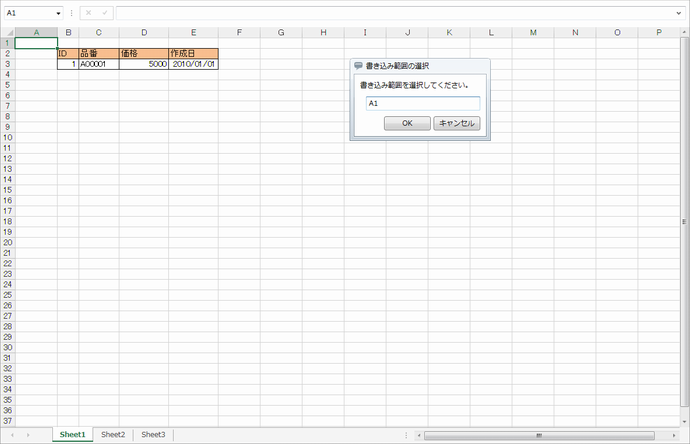Switch to the Sheet3 tab
The width and height of the screenshot is (690, 444).
click(x=153, y=435)
